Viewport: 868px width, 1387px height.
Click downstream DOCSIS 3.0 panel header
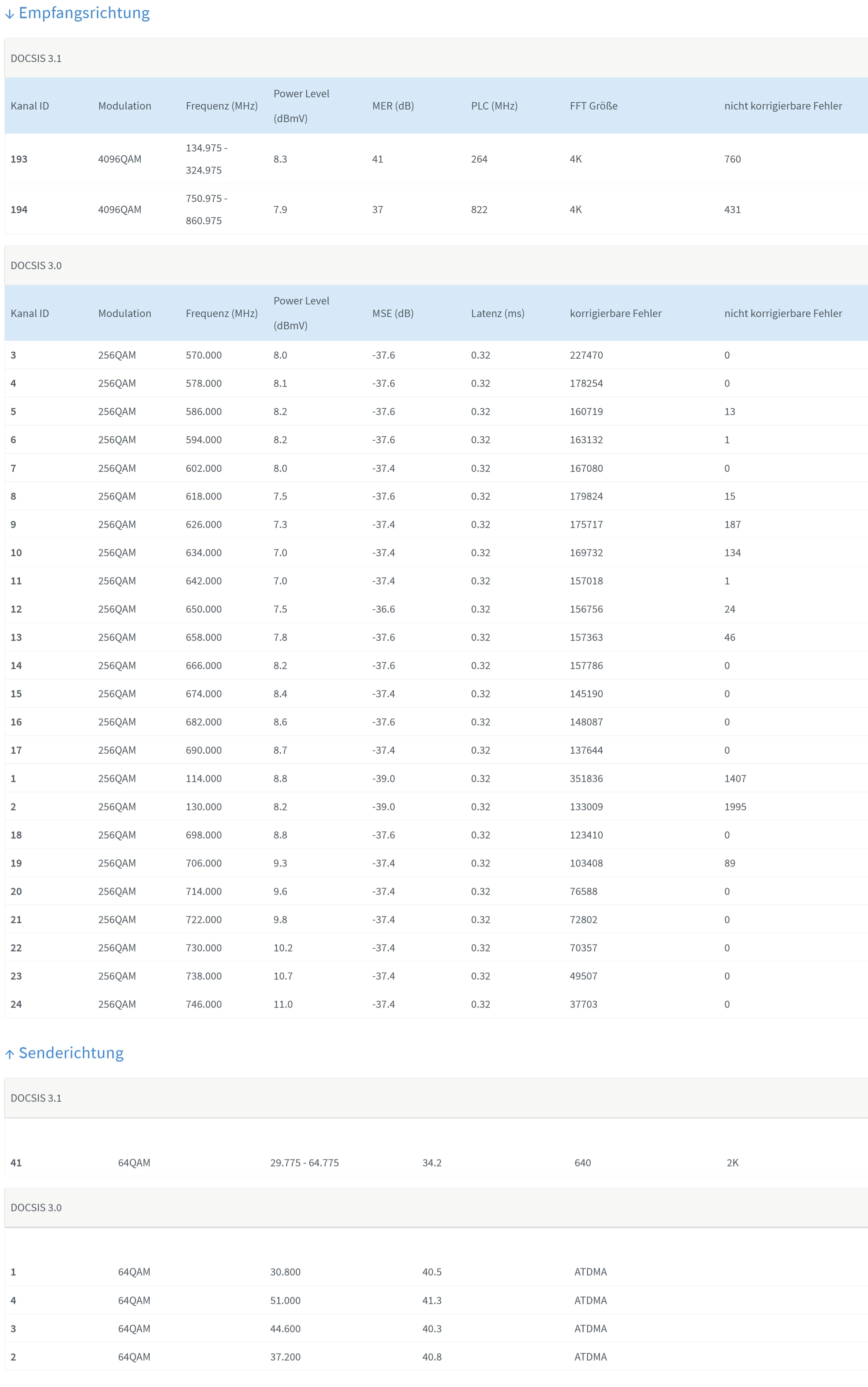click(36, 265)
